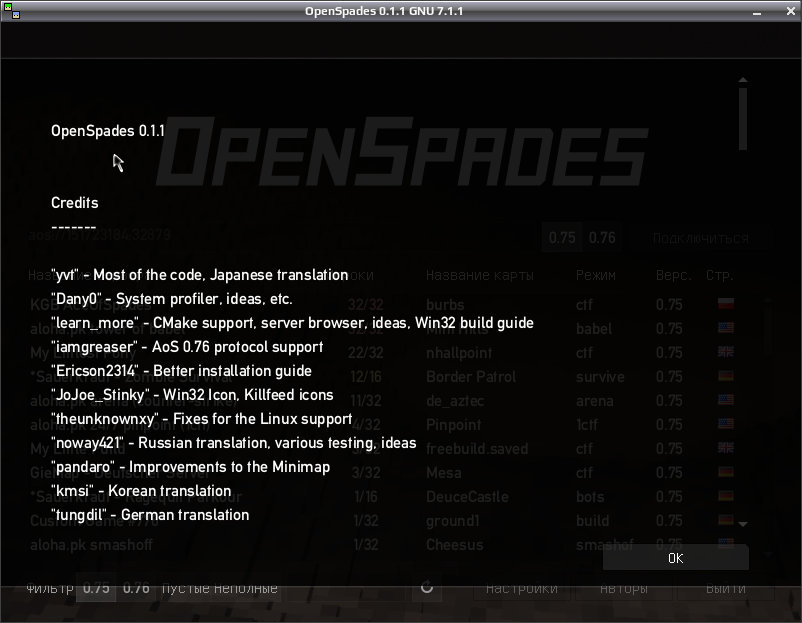
Task: Click the dimmed refresh server list icon
Action: point(427,588)
